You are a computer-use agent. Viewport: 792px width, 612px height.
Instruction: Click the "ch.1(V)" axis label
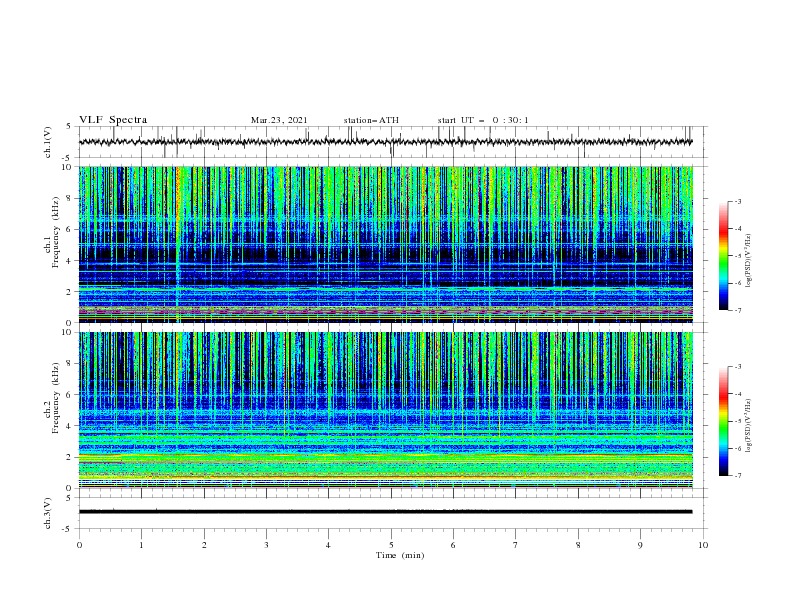pyautogui.click(x=48, y=142)
